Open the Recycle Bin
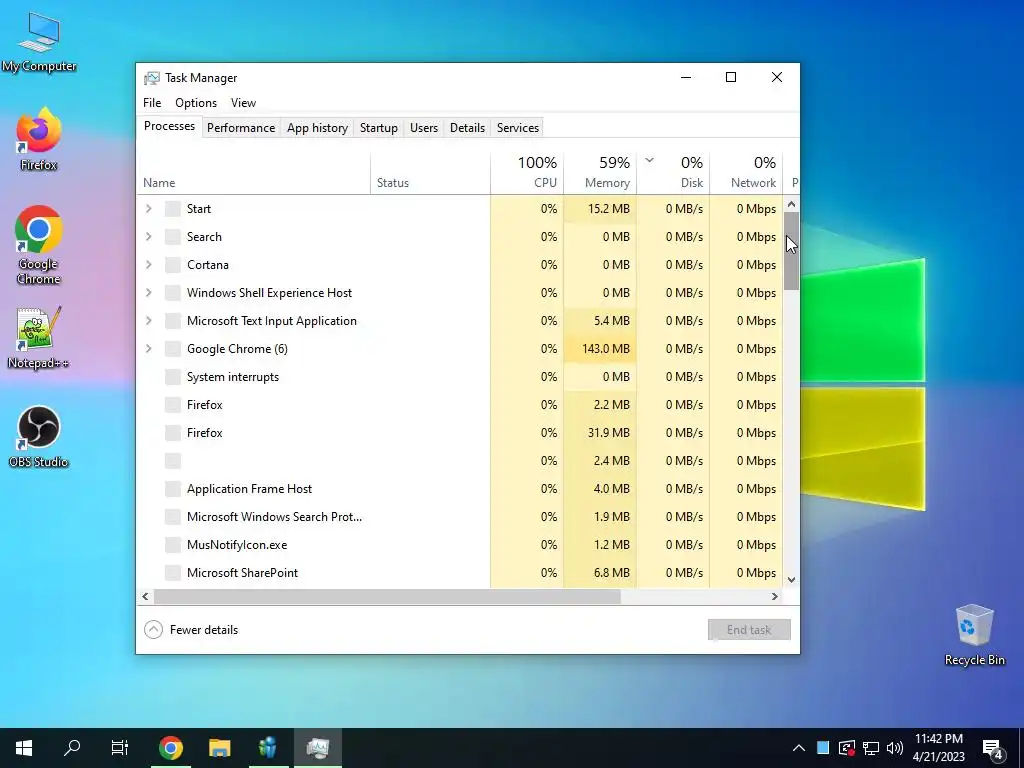This screenshot has width=1024, height=768. (x=974, y=635)
